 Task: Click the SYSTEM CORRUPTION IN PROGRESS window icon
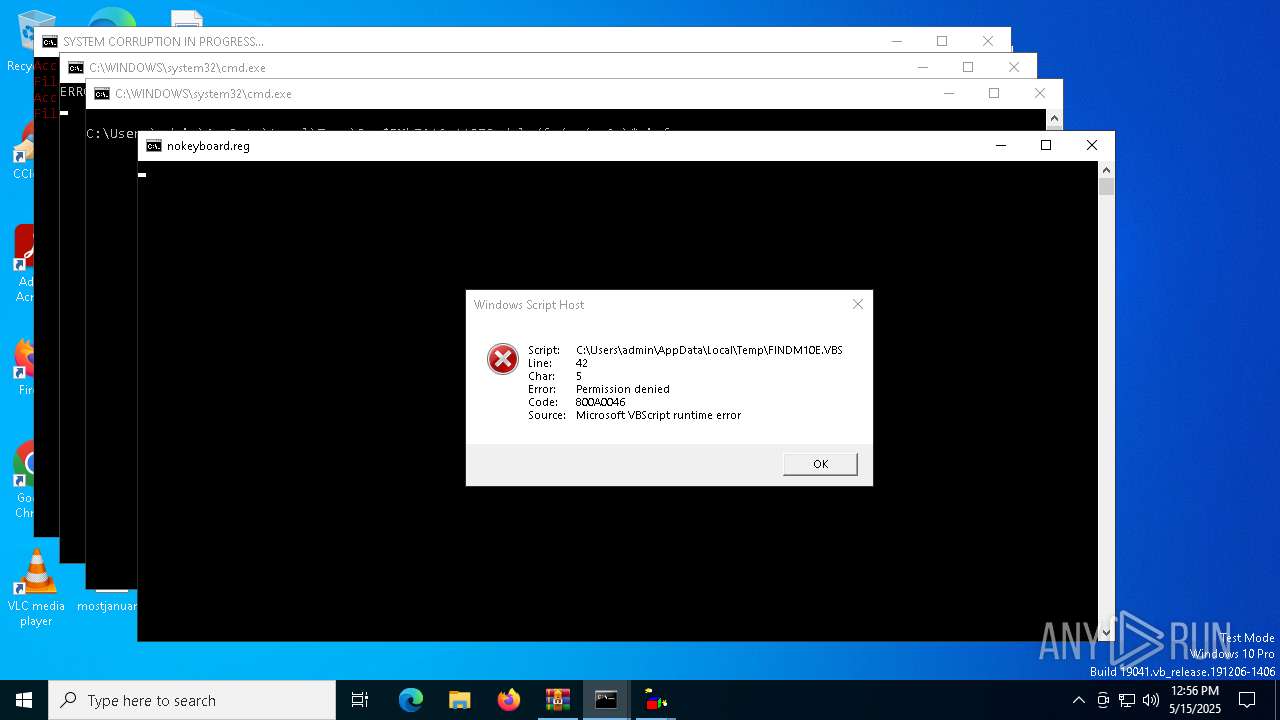tap(49, 42)
